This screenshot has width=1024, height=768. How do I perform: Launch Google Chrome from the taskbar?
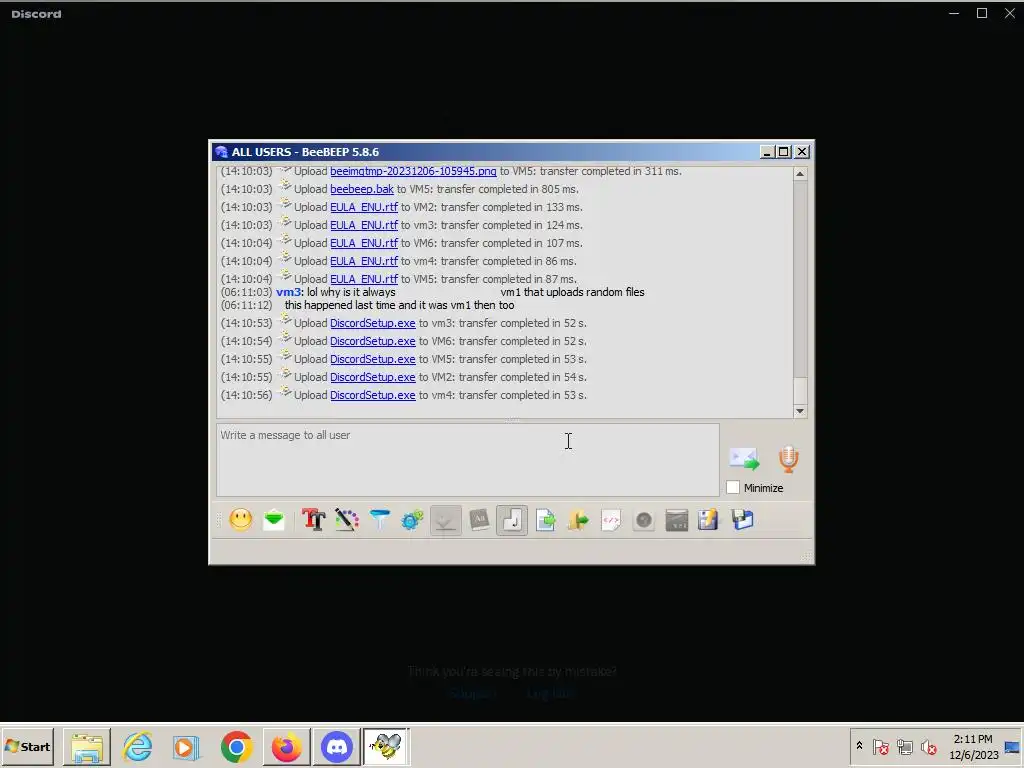[236, 746]
